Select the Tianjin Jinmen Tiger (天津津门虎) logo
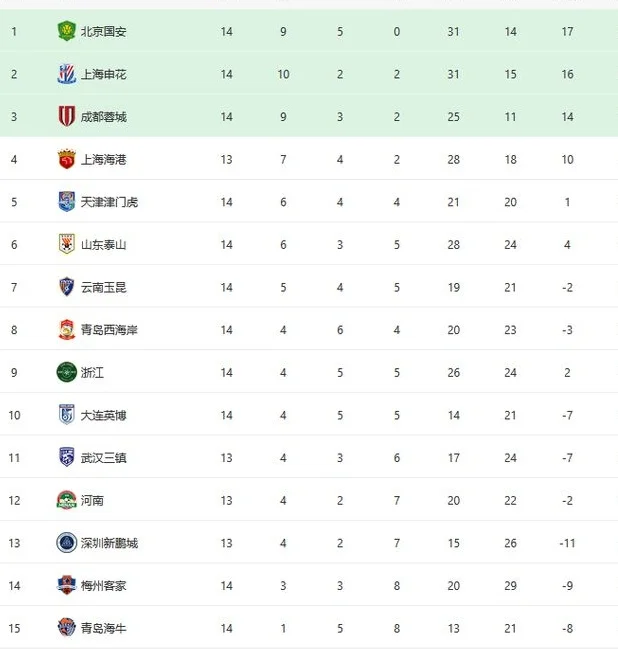The width and height of the screenshot is (618, 649). pyautogui.click(x=66, y=202)
